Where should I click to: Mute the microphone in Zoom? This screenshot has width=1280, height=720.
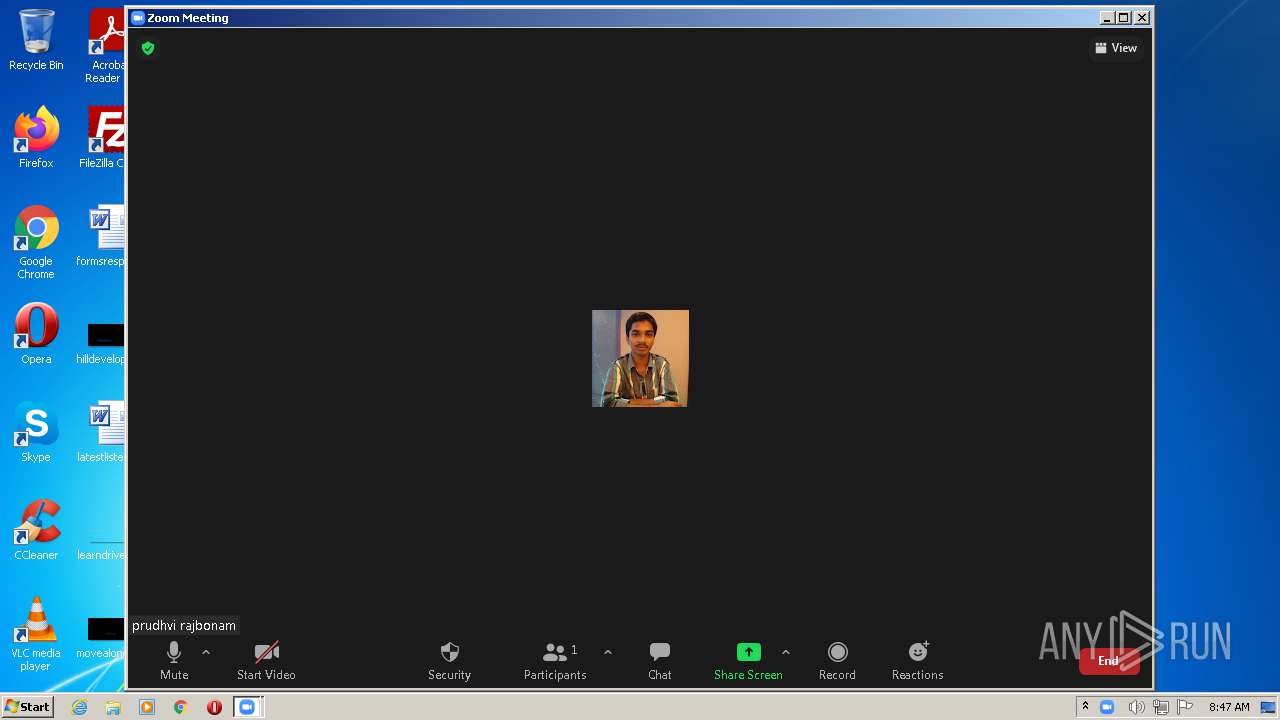click(174, 661)
